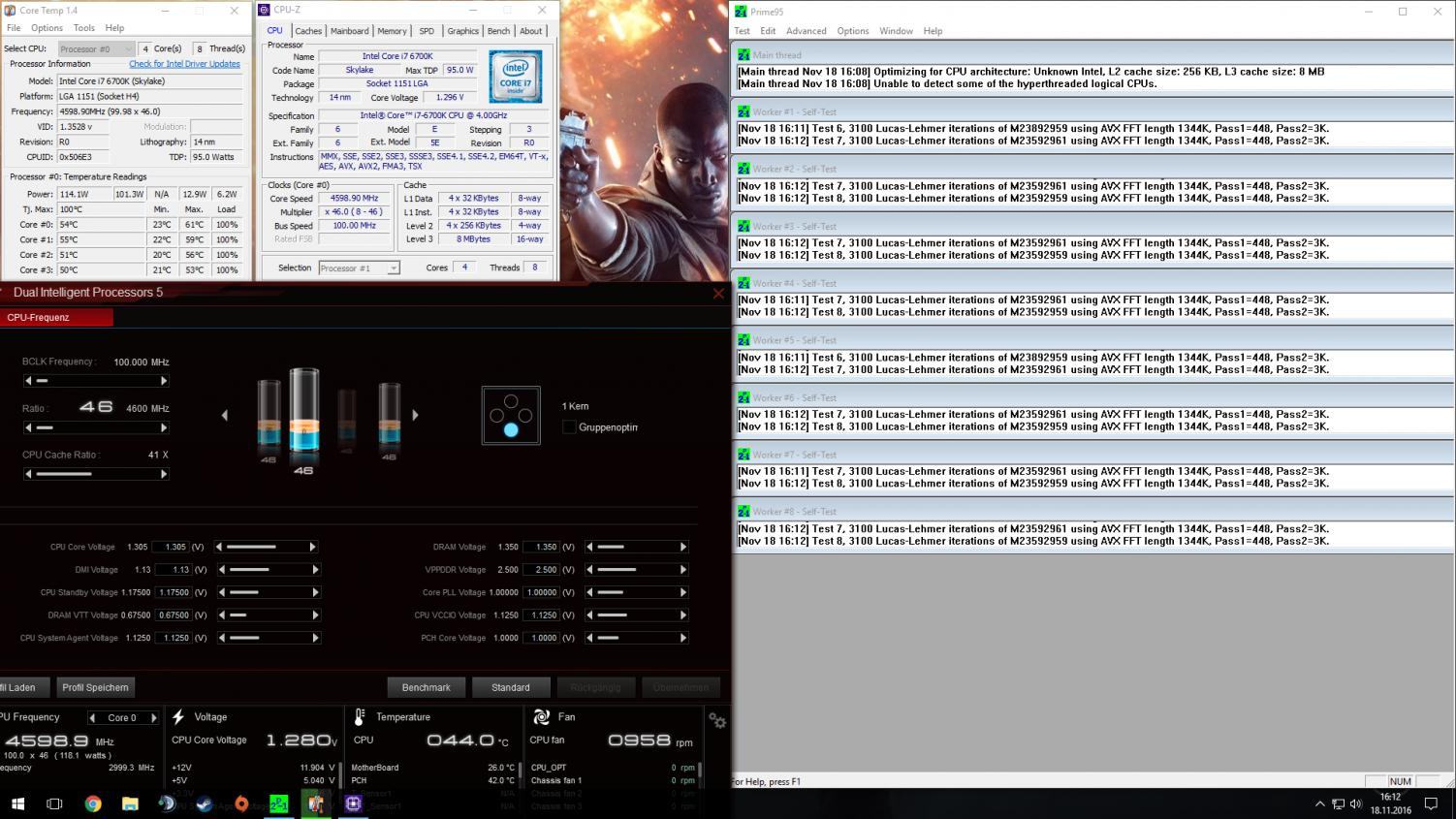1456x819 pixels.
Task: Close the Dual Intelligent Processors 5 panel
Action: click(718, 293)
